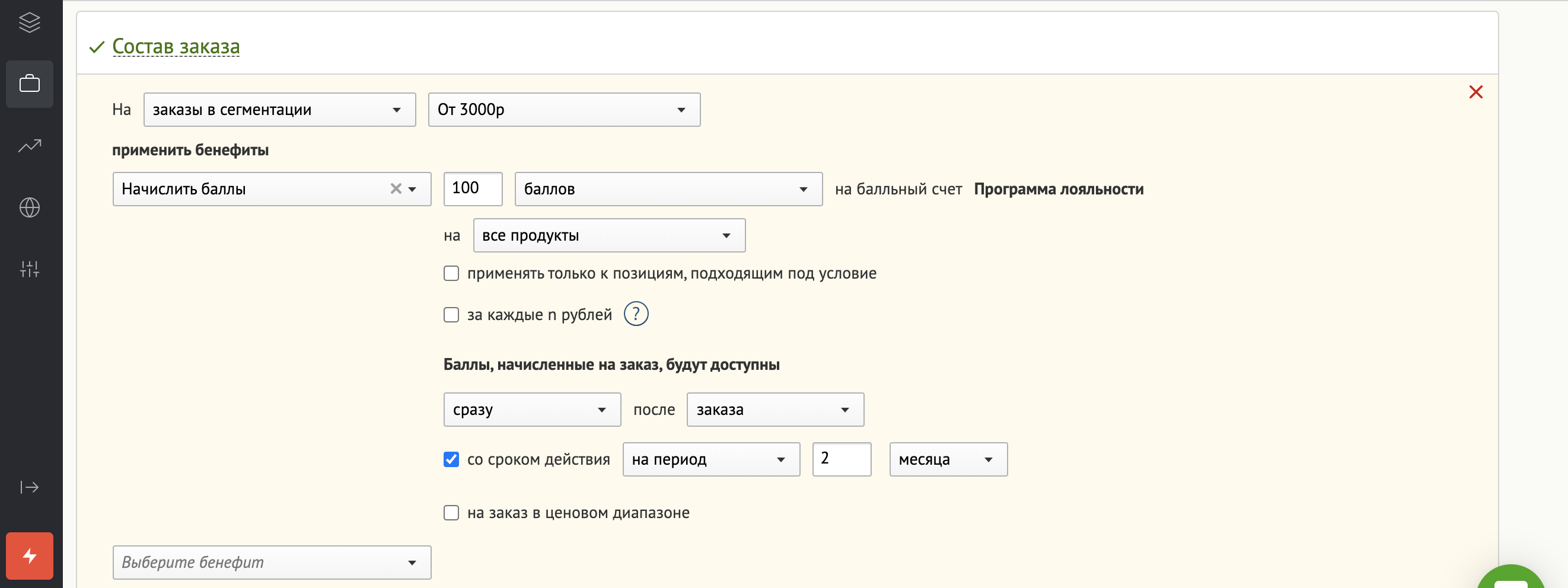This screenshot has height=588, width=1568.
Task: Expand the 'Начислить баллы' benefit dropdown
Action: pyautogui.click(x=412, y=189)
